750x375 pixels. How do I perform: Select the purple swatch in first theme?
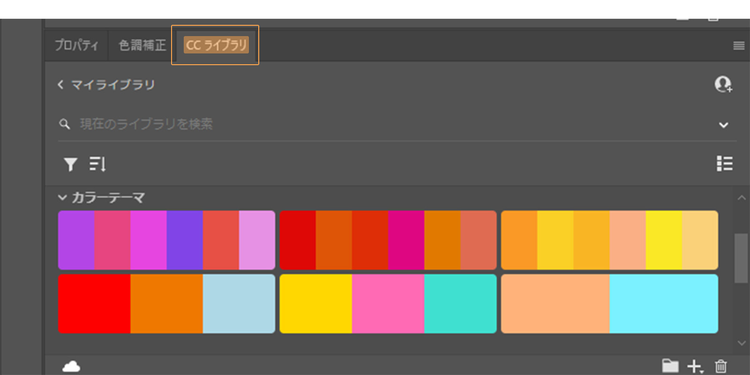coord(76,240)
